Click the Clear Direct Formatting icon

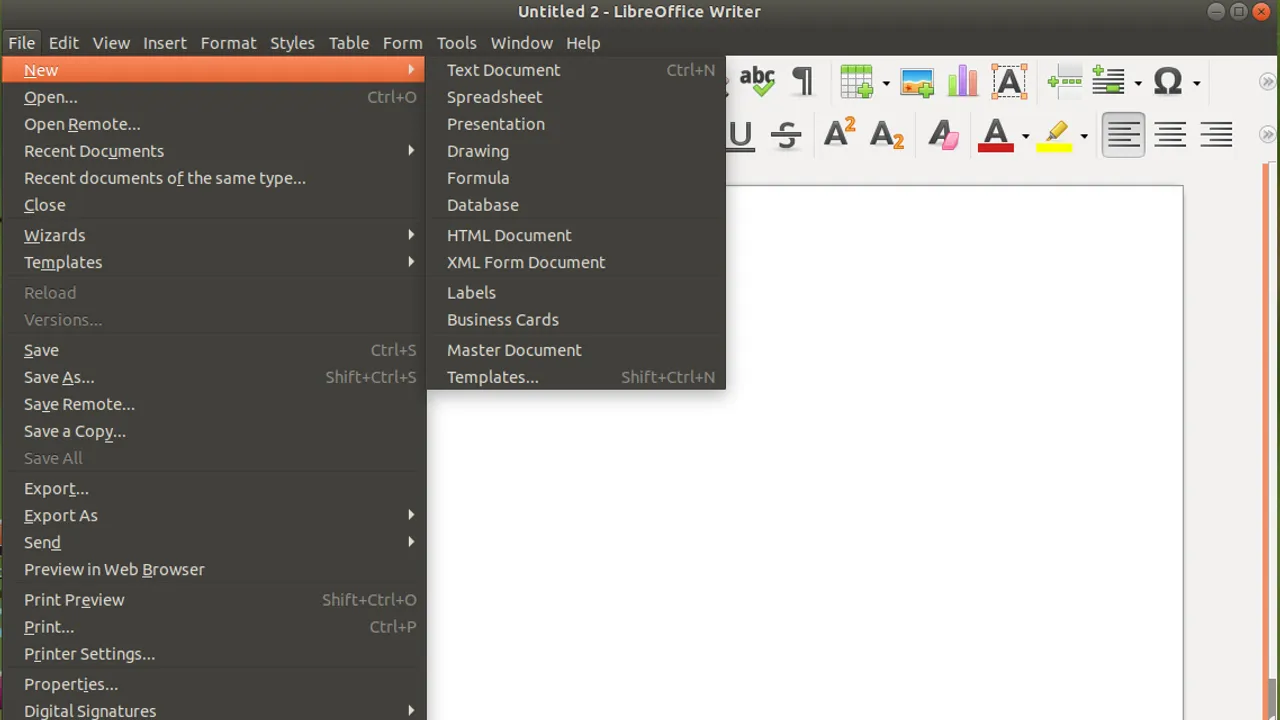click(x=943, y=135)
